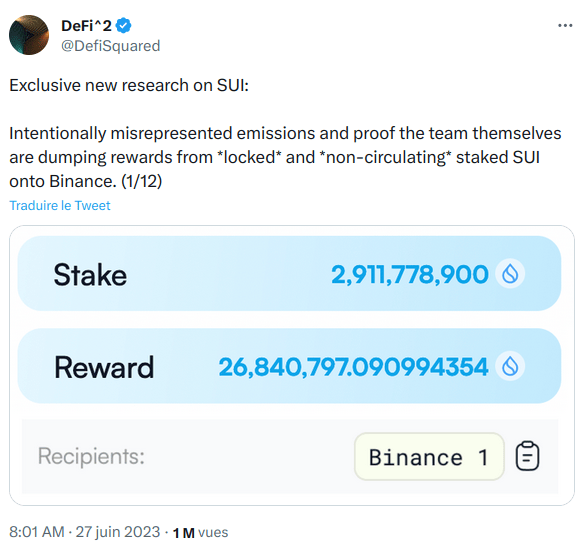Click the tweet text about SUI research

[x=285, y=133]
